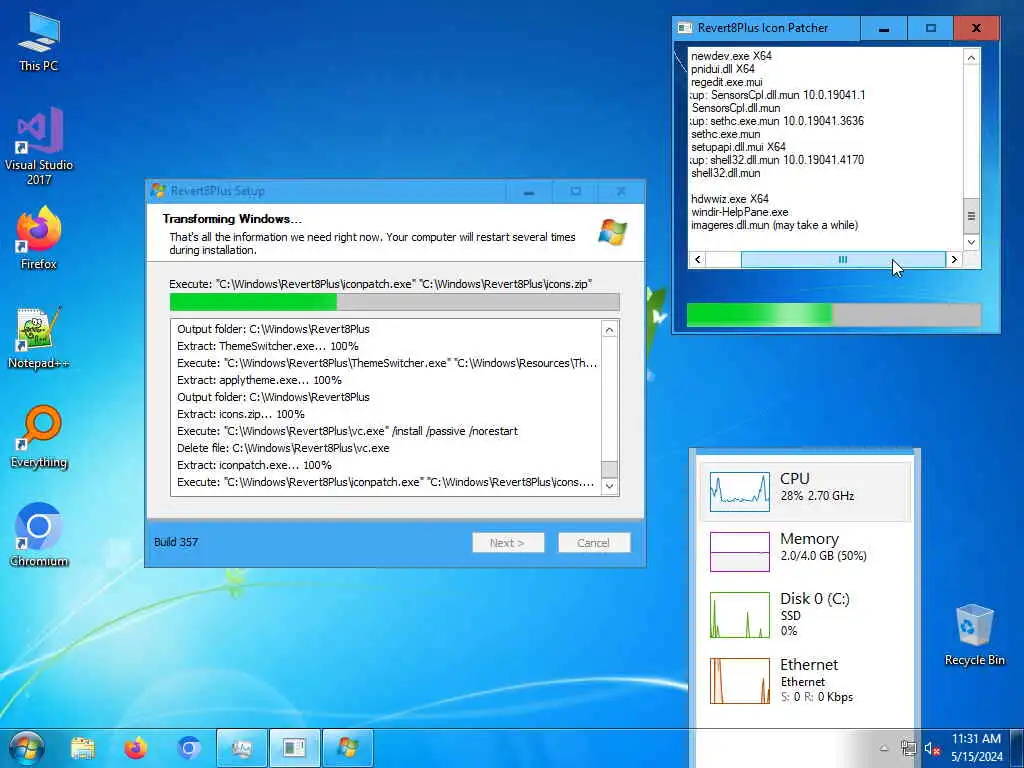Select log line "Extract: ThemeSwitcher.exe... 100%"

pyautogui.click(x=268, y=346)
